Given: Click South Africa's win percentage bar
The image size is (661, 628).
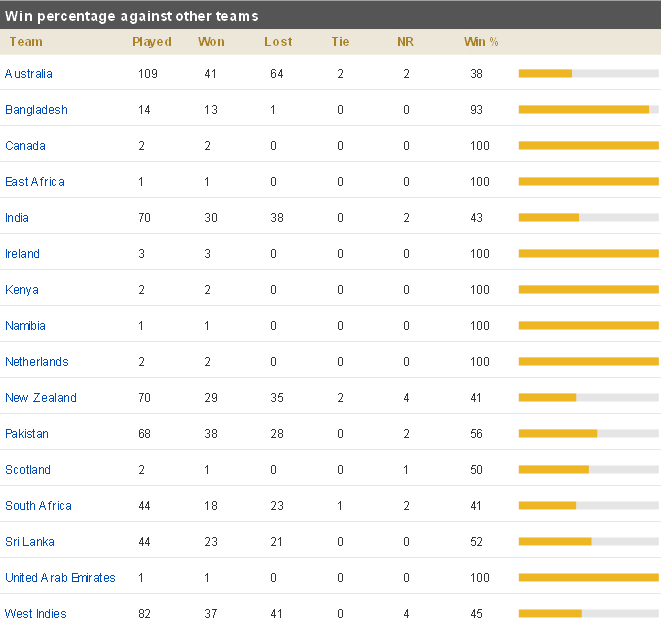Looking at the screenshot, I should (x=588, y=506).
